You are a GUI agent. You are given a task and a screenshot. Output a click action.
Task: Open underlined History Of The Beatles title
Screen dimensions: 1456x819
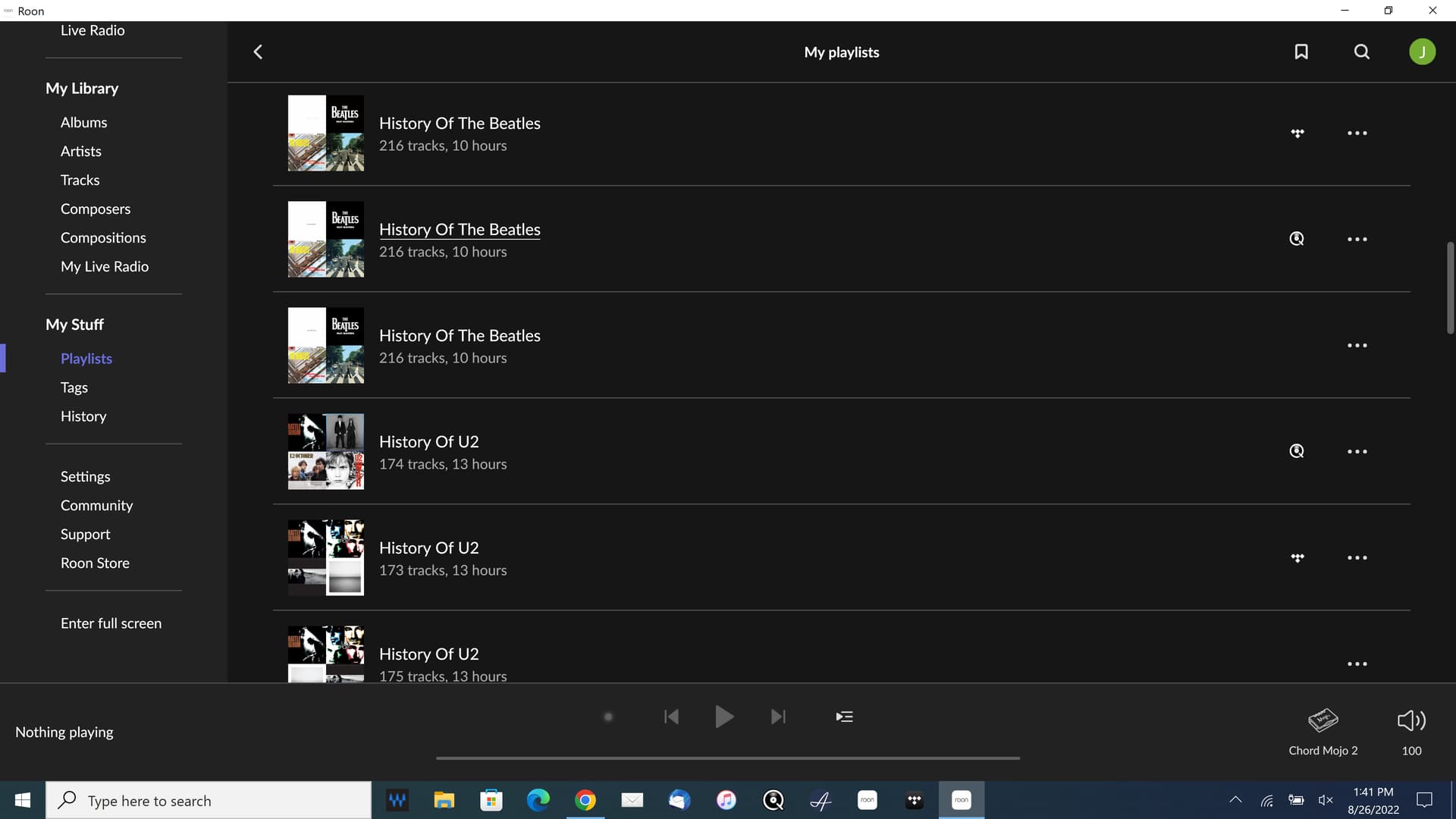coord(460,230)
